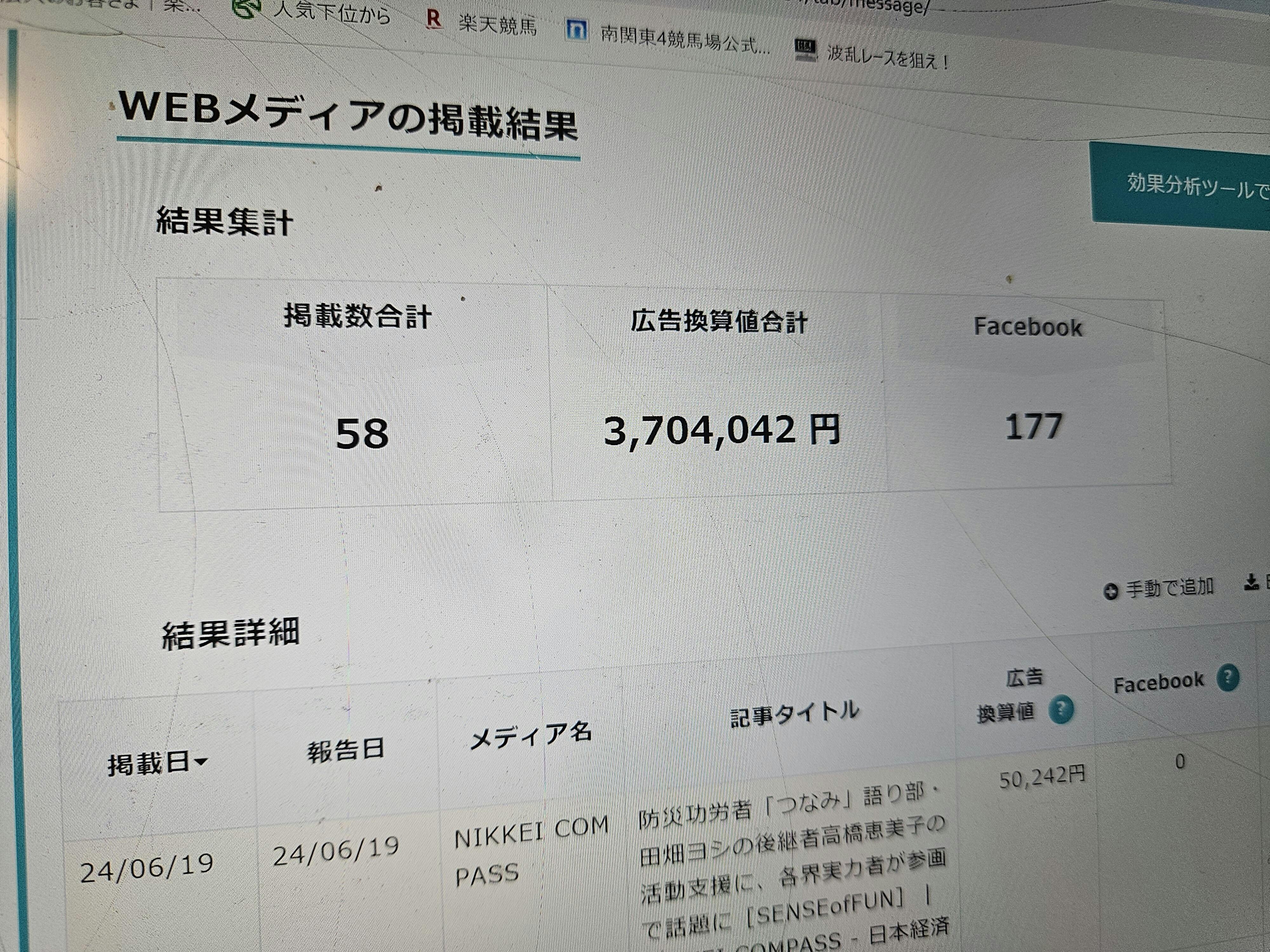Sort by the 報告日 column header

pyautogui.click(x=345, y=750)
